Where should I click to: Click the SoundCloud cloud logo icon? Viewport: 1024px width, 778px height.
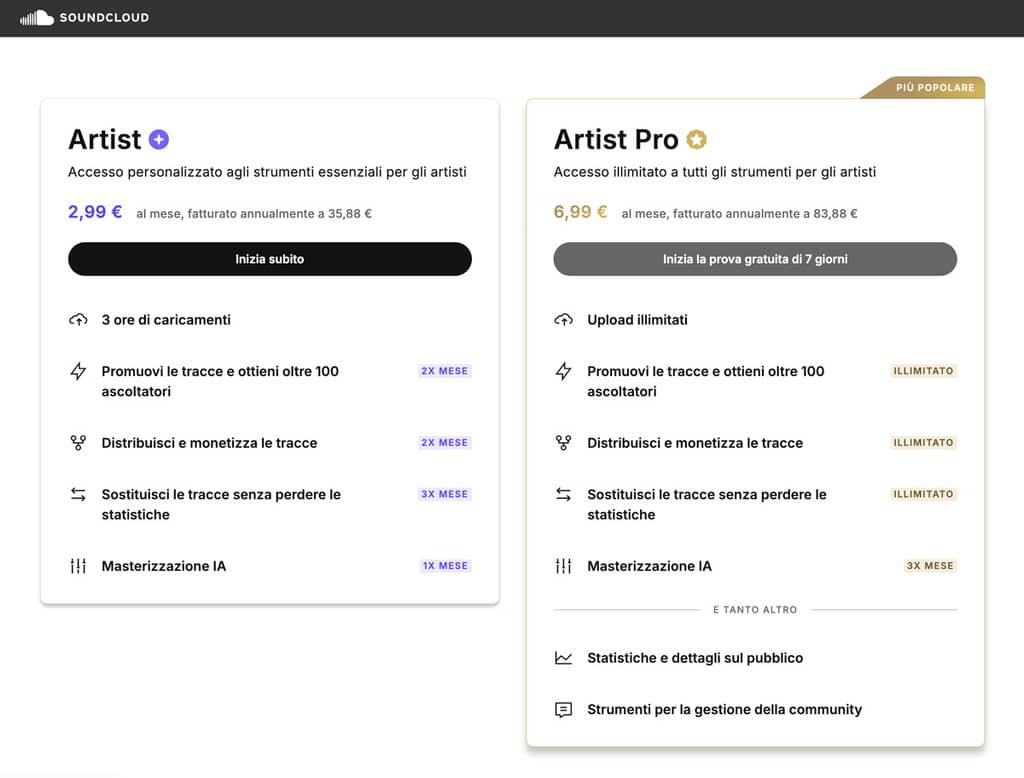point(37,18)
